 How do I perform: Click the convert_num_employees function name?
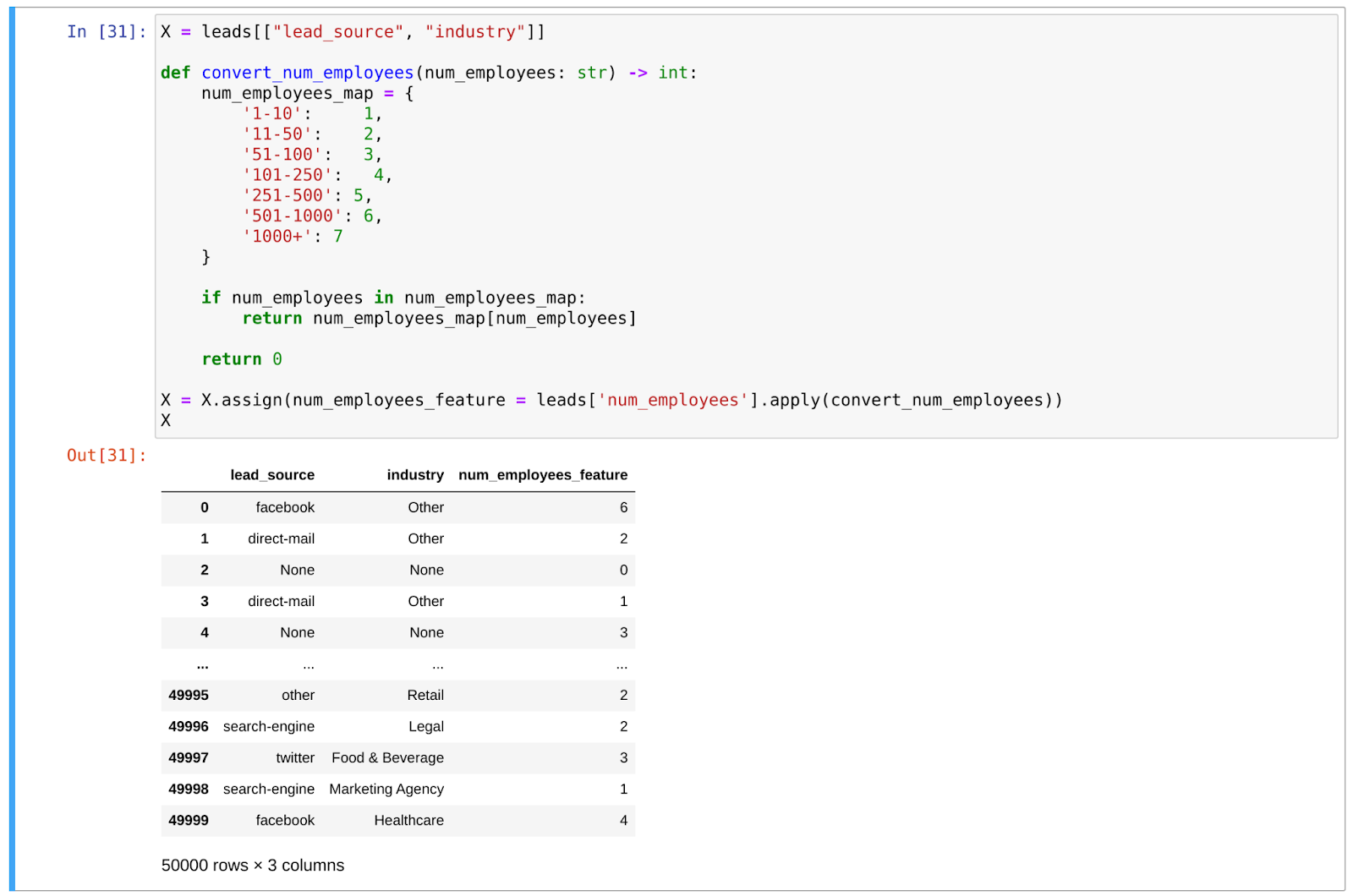pyautogui.click(x=308, y=73)
